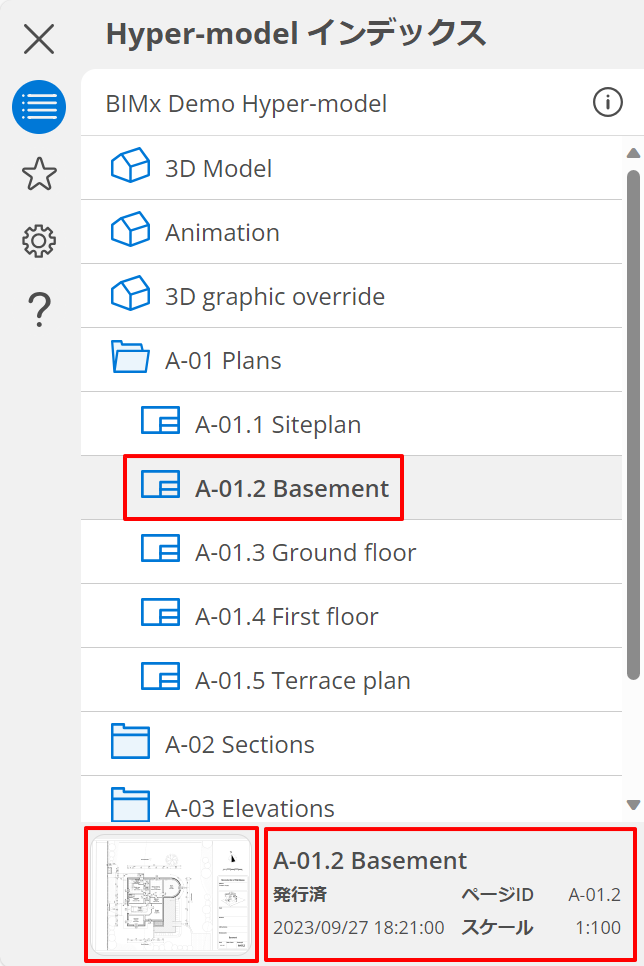
Task: Open A-01.3 Ground floor layout
Action: point(305,552)
